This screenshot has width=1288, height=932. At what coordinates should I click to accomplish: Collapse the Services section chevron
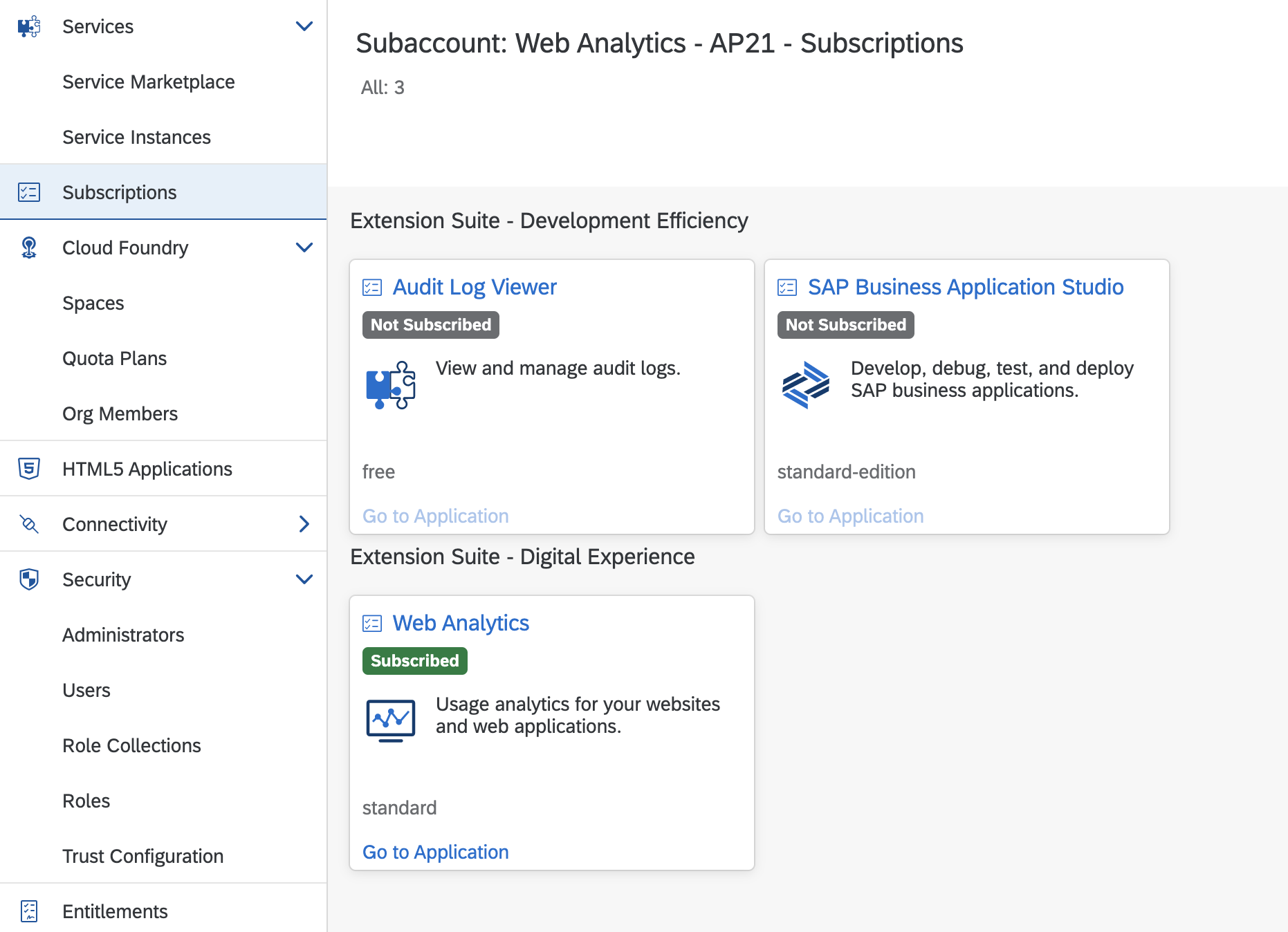coord(304,26)
